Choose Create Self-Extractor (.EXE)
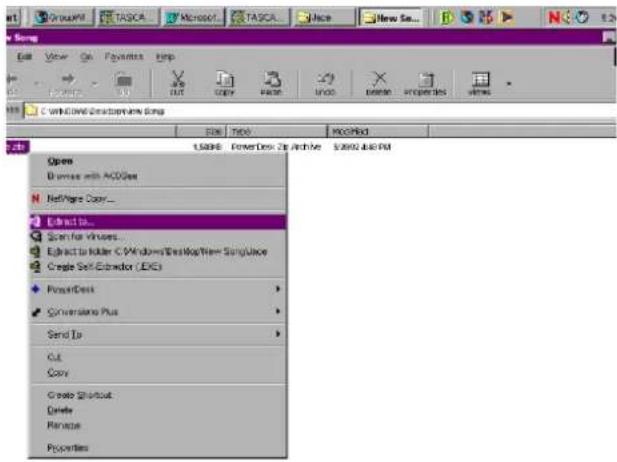Image resolution: width=617 pixels, height=462 pixels. [105, 267]
